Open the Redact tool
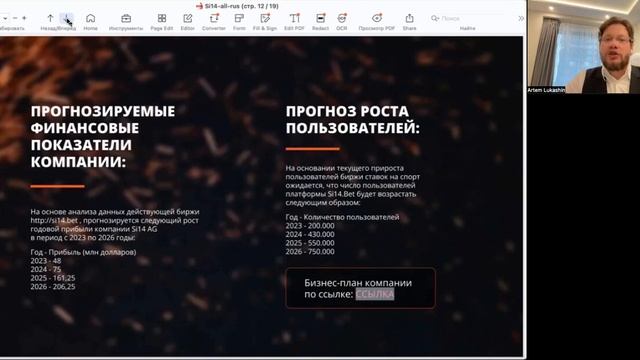 pos(320,22)
